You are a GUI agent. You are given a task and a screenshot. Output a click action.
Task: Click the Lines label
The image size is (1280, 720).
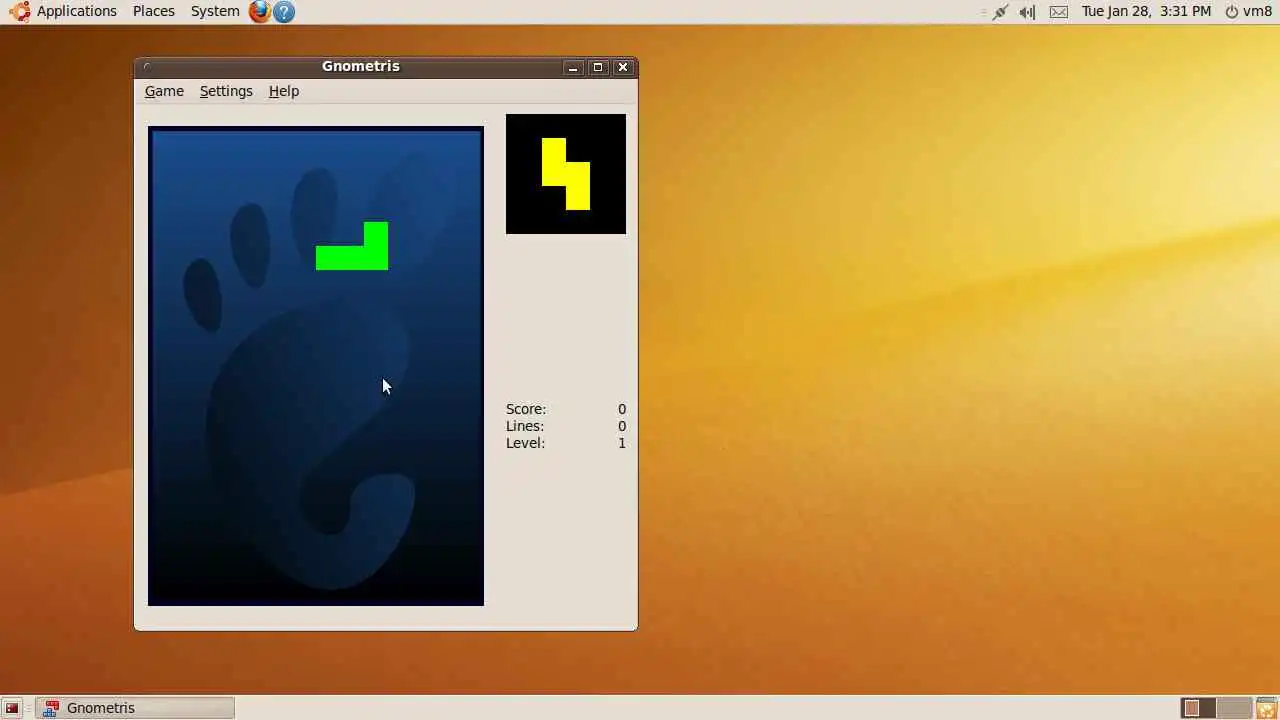point(525,426)
